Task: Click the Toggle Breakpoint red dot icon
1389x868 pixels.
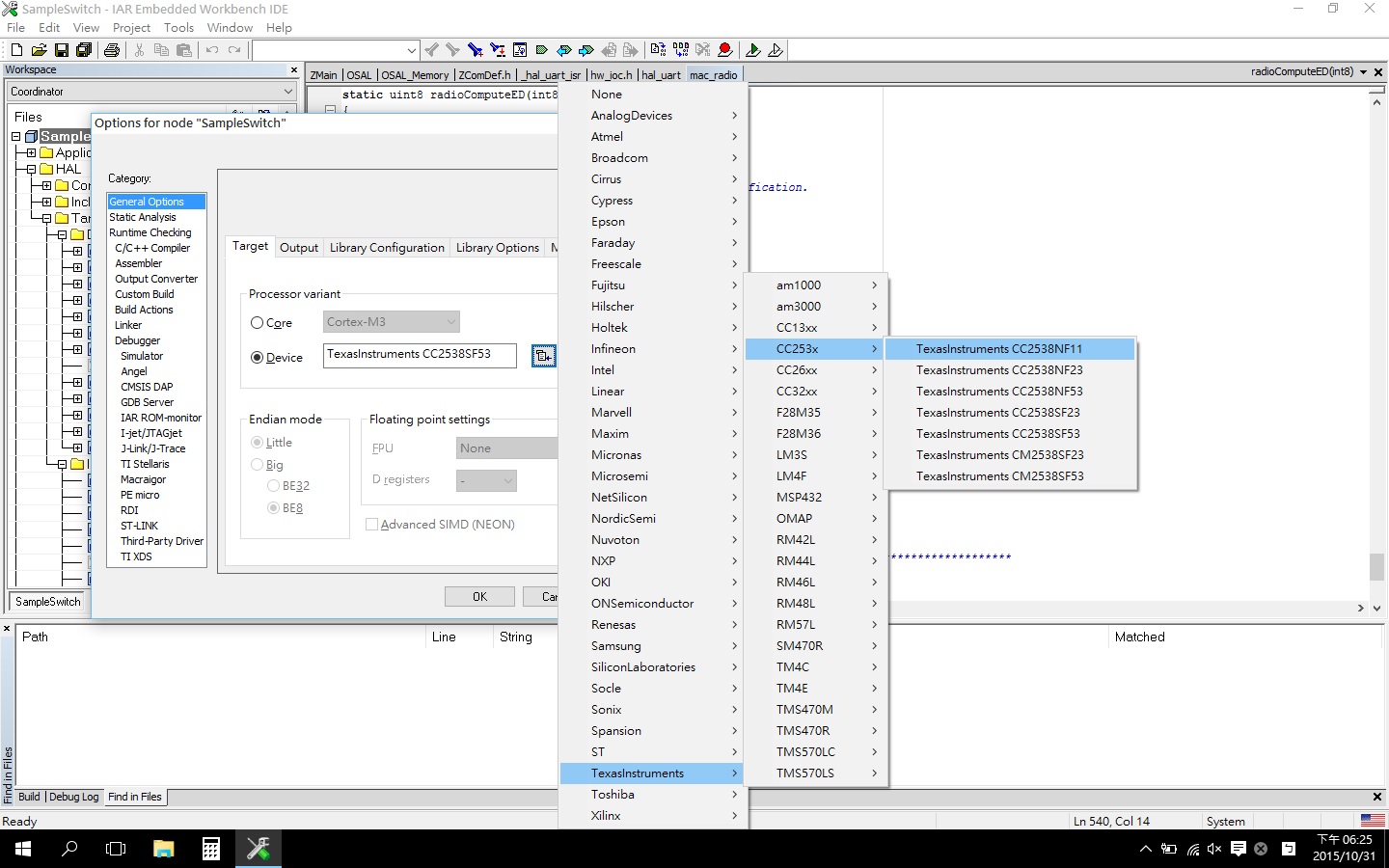Action: coord(725,50)
